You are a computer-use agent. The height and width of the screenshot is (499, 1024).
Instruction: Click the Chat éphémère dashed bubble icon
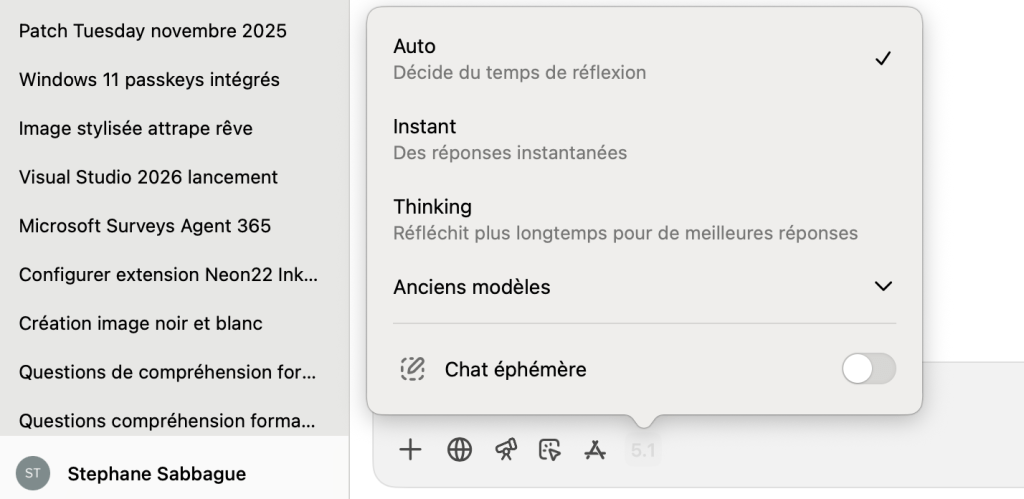412,369
